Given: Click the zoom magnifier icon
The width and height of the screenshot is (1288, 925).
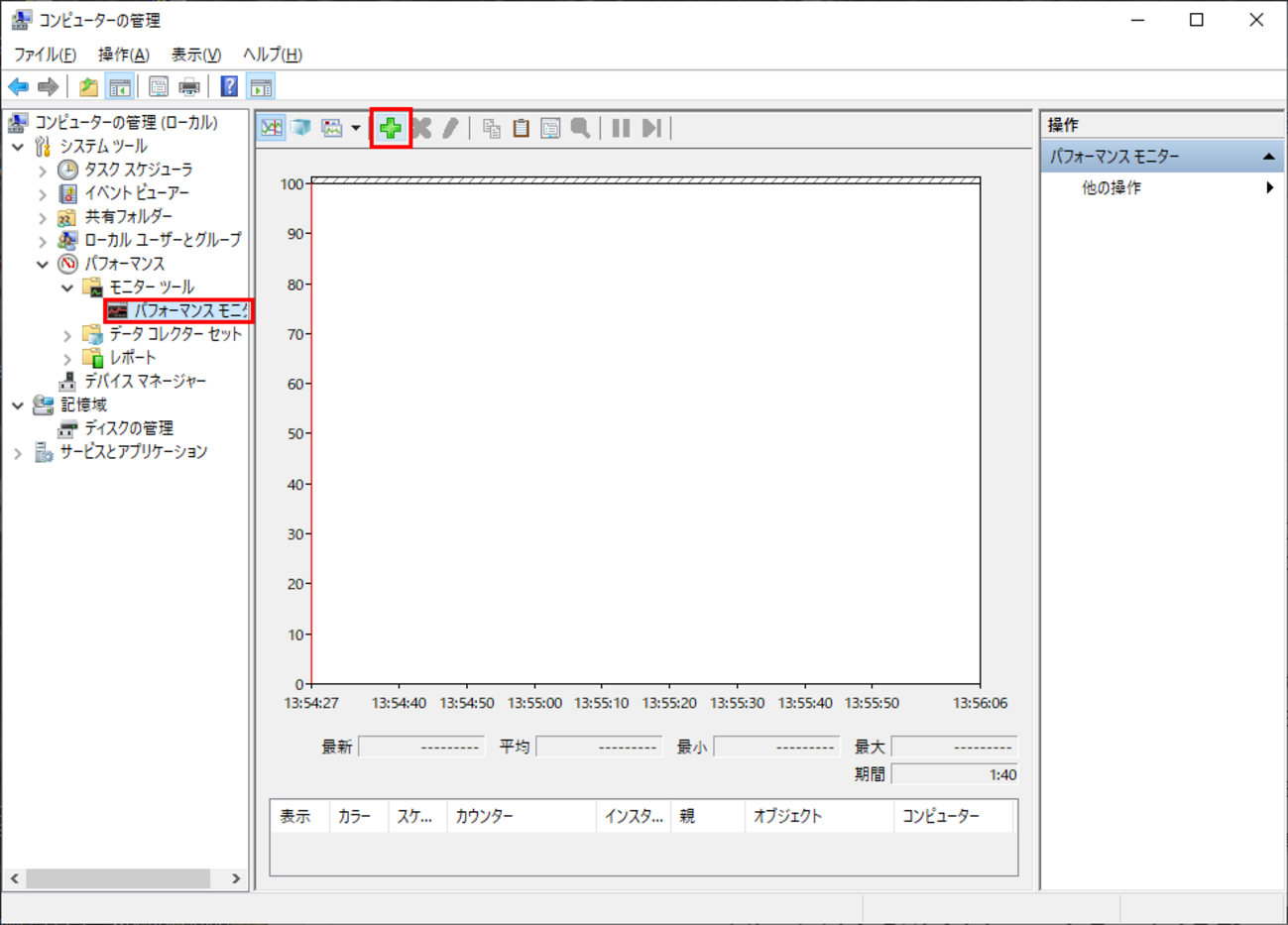Looking at the screenshot, I should tap(581, 128).
